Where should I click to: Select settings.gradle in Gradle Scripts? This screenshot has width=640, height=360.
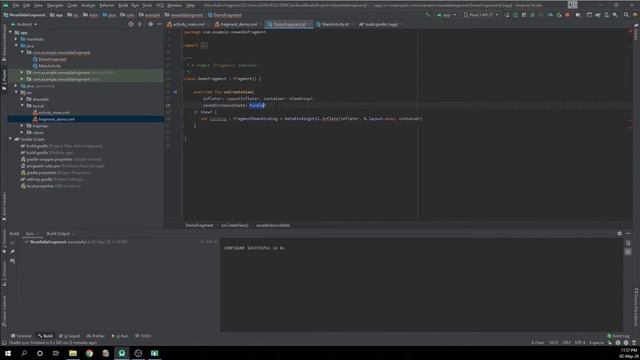point(52,179)
